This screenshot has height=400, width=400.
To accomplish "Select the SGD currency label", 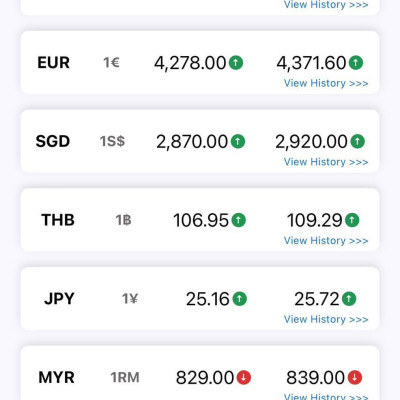I will click(53, 141).
